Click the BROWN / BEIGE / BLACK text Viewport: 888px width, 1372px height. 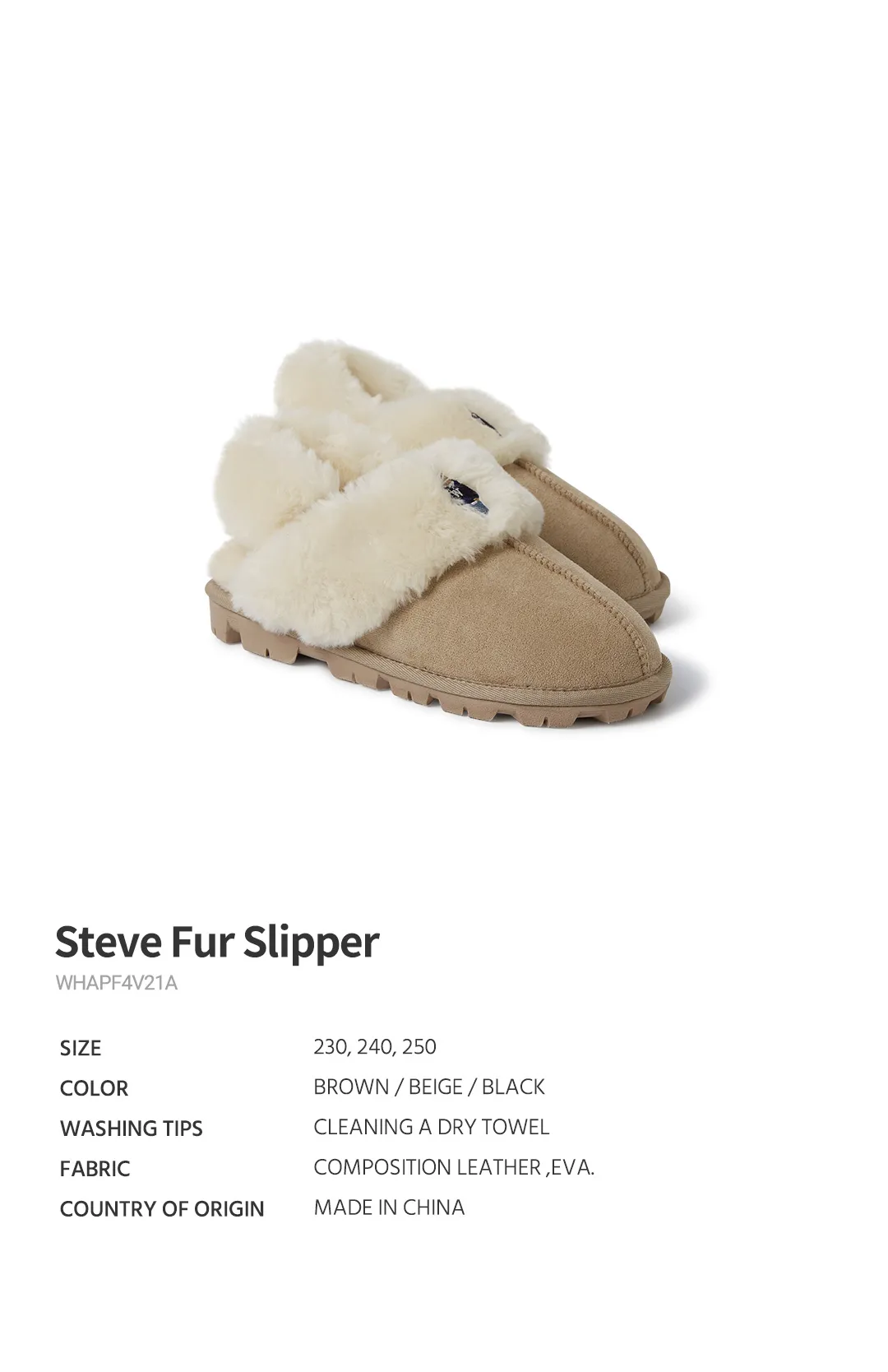point(429,1087)
